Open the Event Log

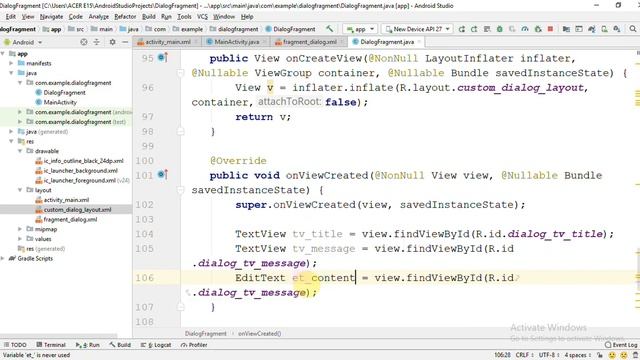(621, 345)
